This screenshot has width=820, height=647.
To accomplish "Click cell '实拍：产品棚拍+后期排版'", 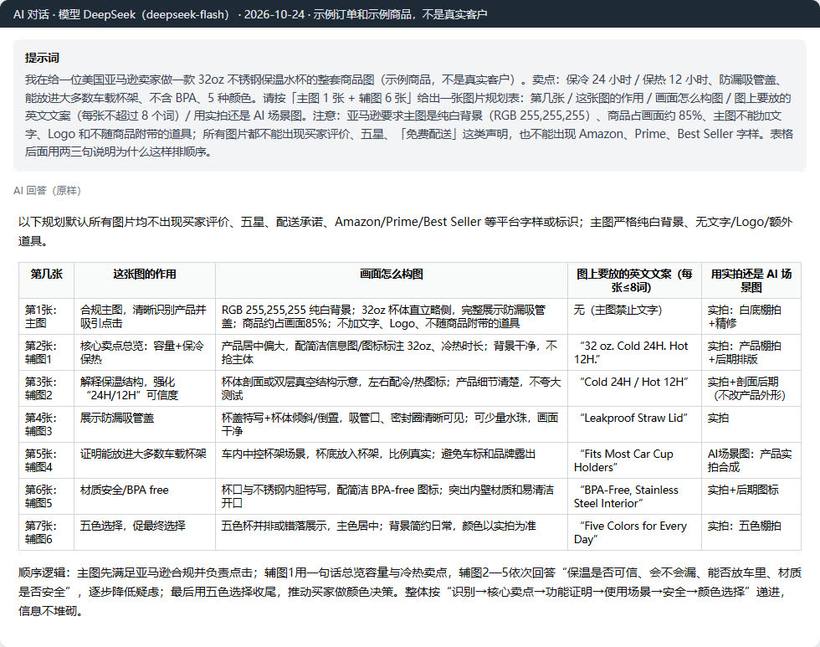I will click(751, 353).
